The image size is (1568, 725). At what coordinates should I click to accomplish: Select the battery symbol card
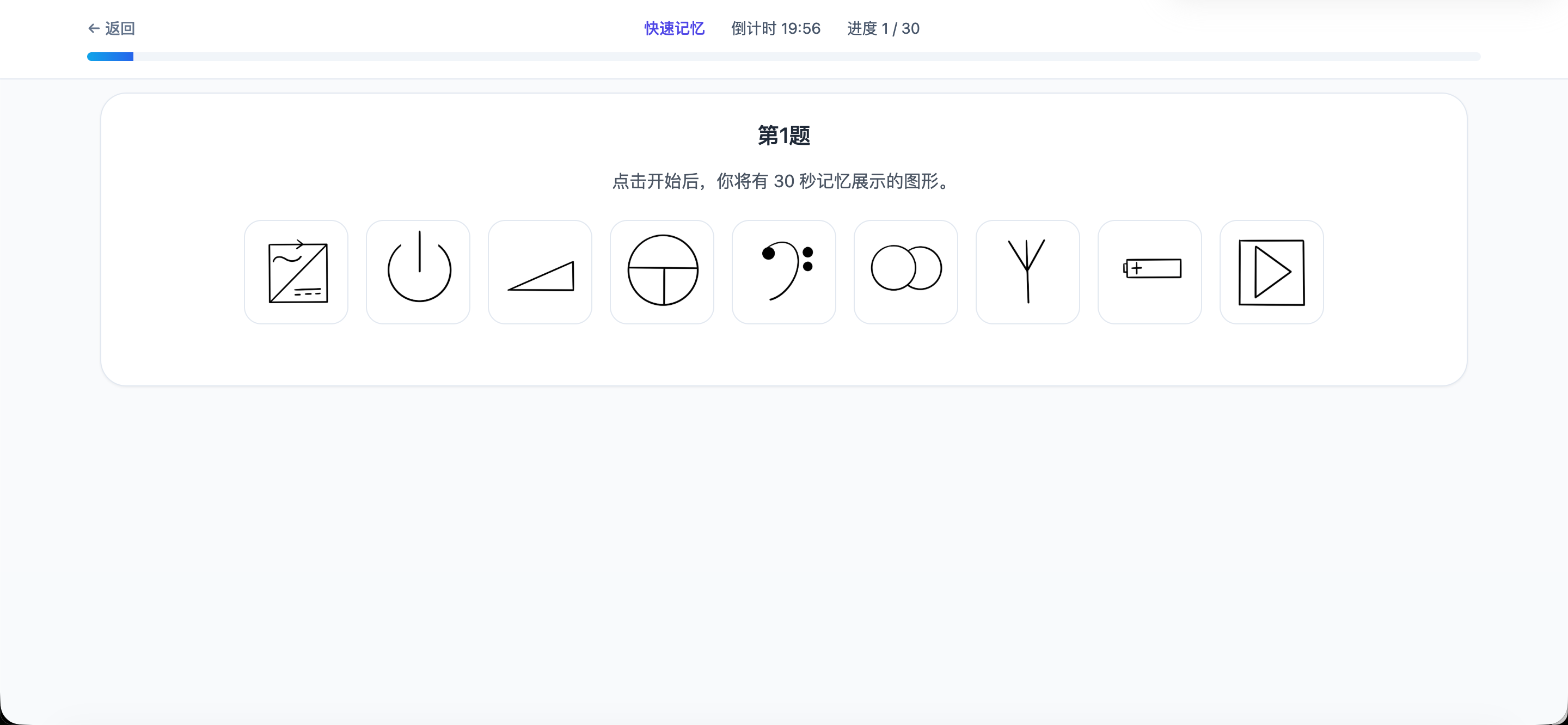coord(1149,272)
